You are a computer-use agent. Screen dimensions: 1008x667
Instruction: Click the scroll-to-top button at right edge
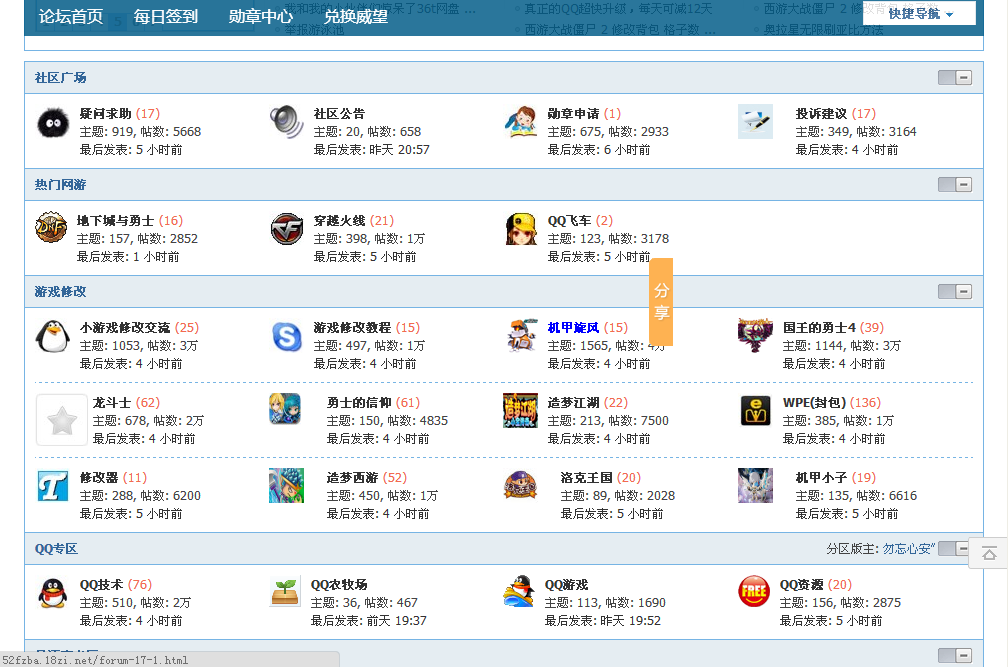pos(989,553)
